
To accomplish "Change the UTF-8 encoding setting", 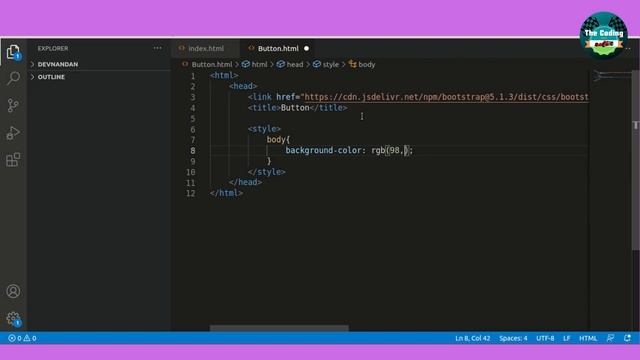I will point(545,338).
